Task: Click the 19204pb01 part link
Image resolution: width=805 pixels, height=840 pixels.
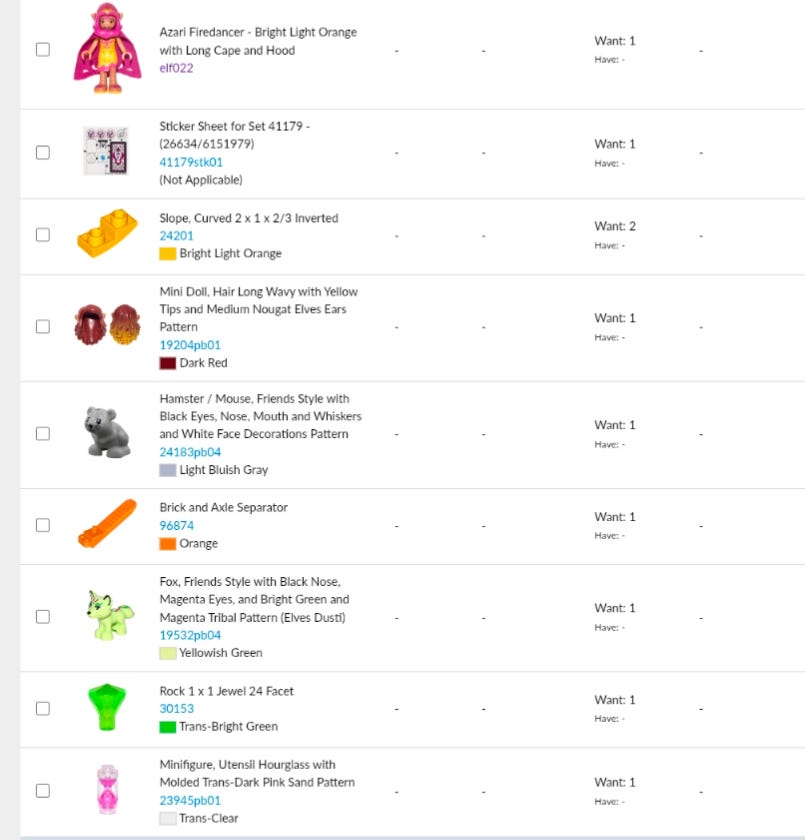Action: click(x=190, y=345)
